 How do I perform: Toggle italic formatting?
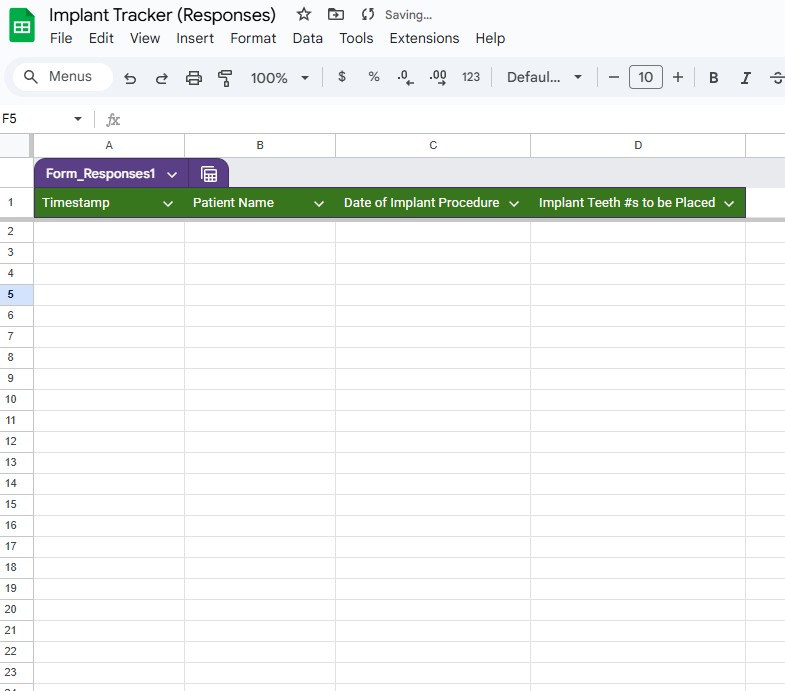745,78
